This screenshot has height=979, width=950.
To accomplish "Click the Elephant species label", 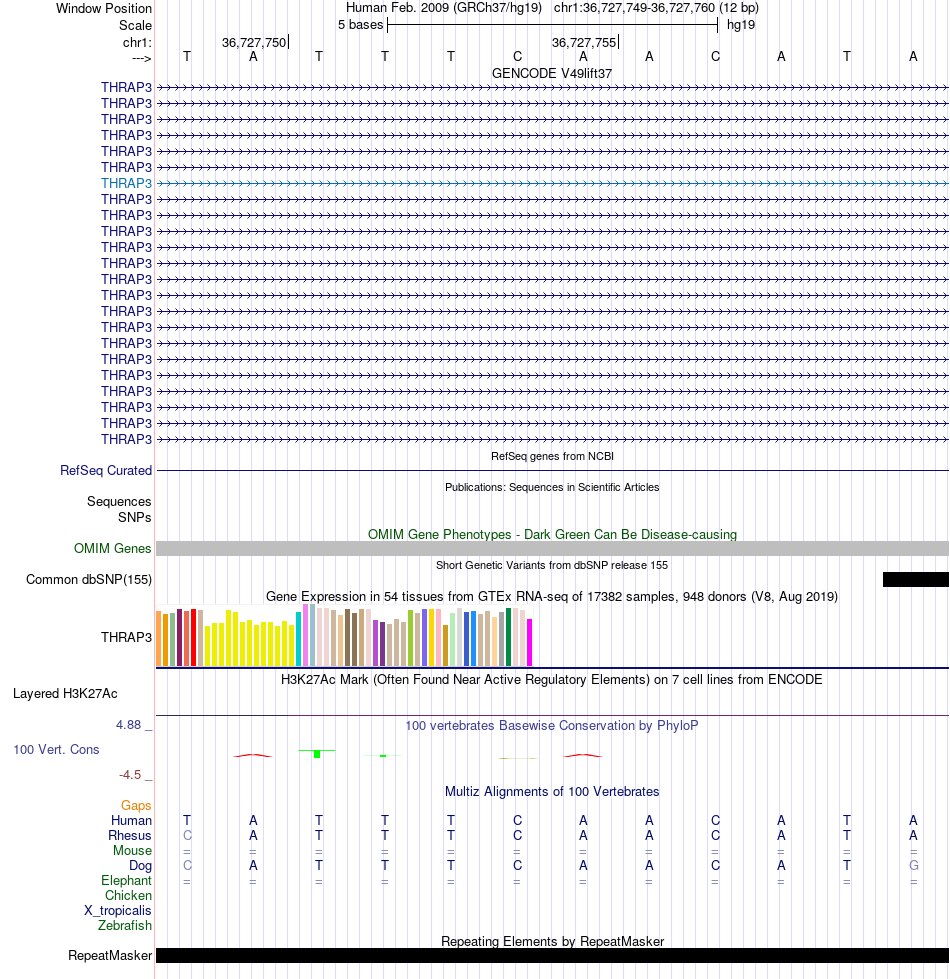I will pos(126,880).
